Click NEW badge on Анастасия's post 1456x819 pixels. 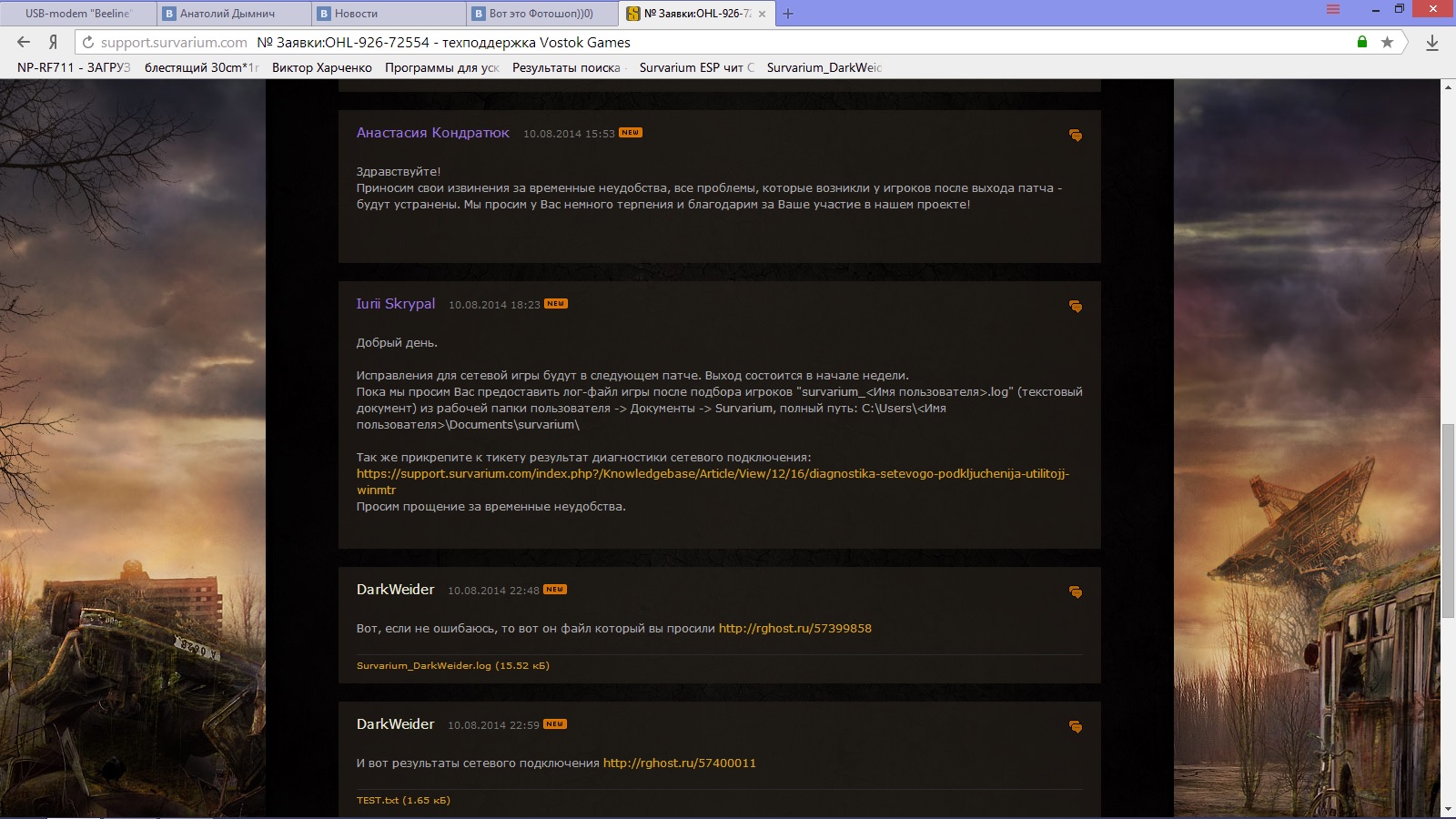click(631, 133)
